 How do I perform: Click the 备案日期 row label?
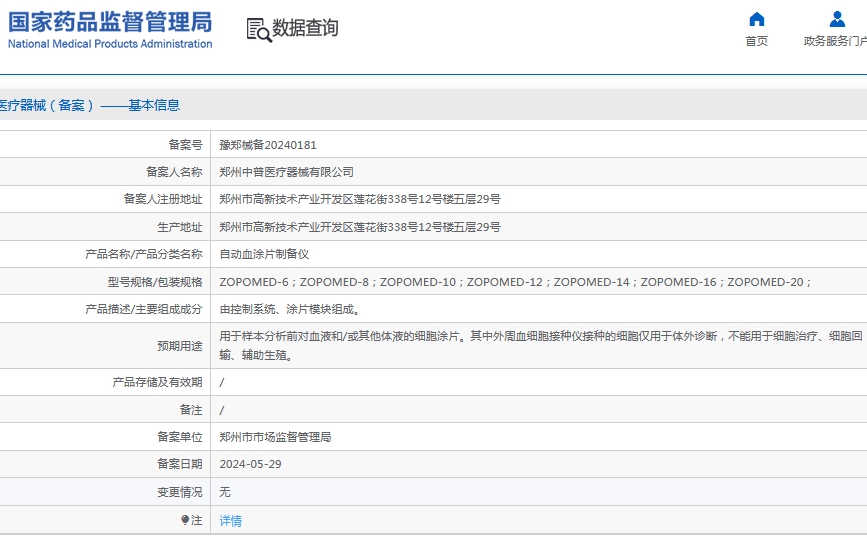tap(180, 464)
